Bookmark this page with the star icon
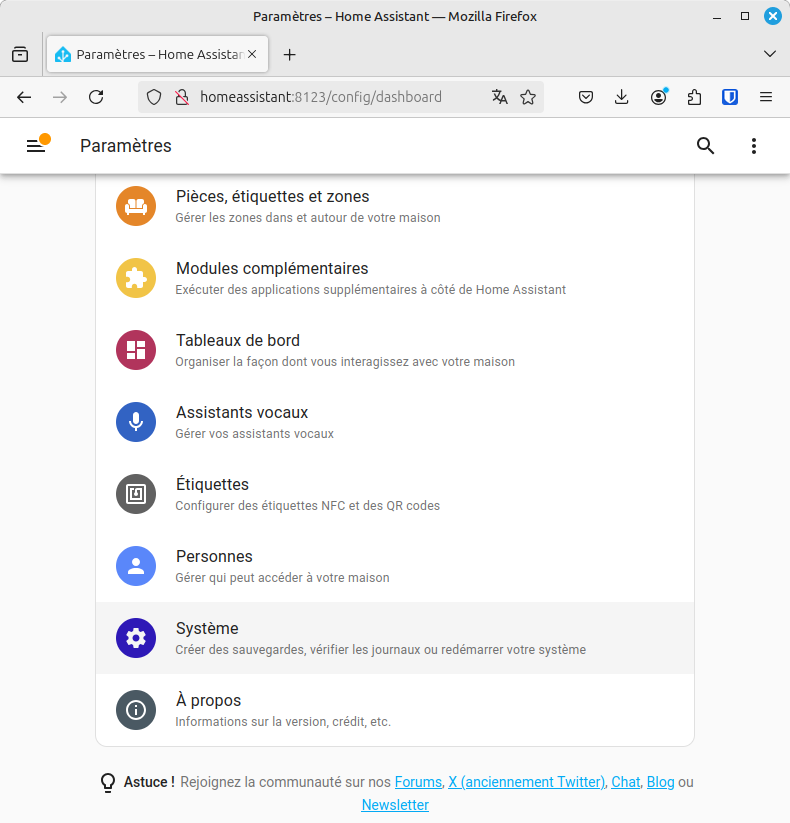The image size is (790, 823). pos(528,97)
